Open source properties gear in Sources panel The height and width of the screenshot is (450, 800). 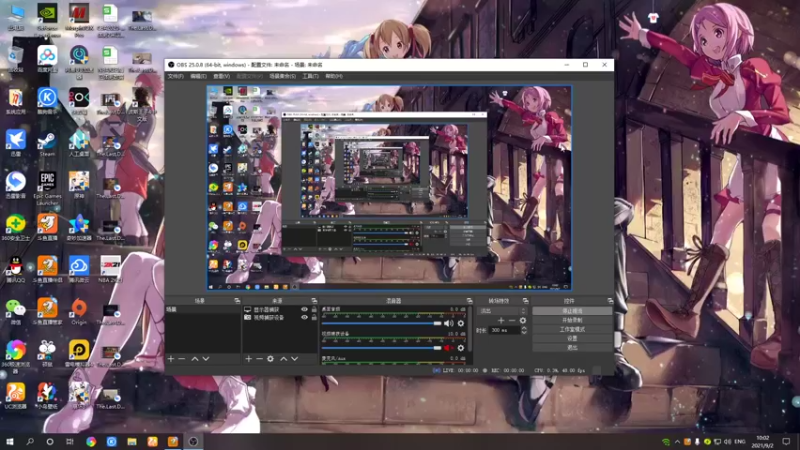(x=270, y=359)
